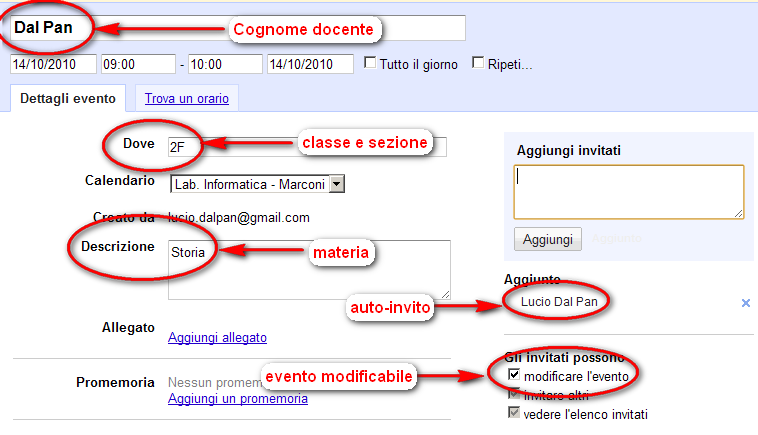Uncheck 'modificare l'evento' guest permission
758x435 pixels.
514,375
